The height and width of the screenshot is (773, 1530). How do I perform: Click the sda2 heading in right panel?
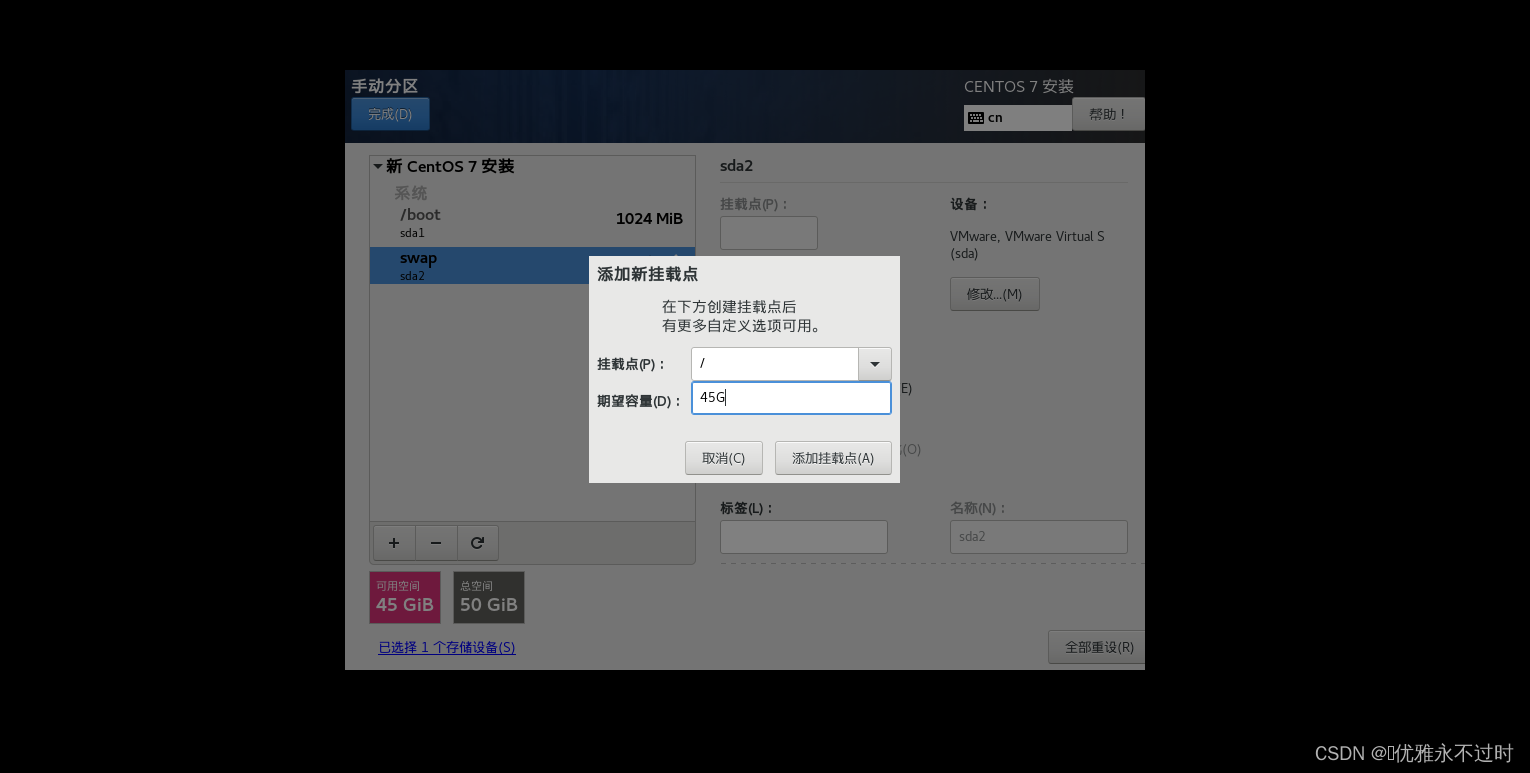[736, 166]
